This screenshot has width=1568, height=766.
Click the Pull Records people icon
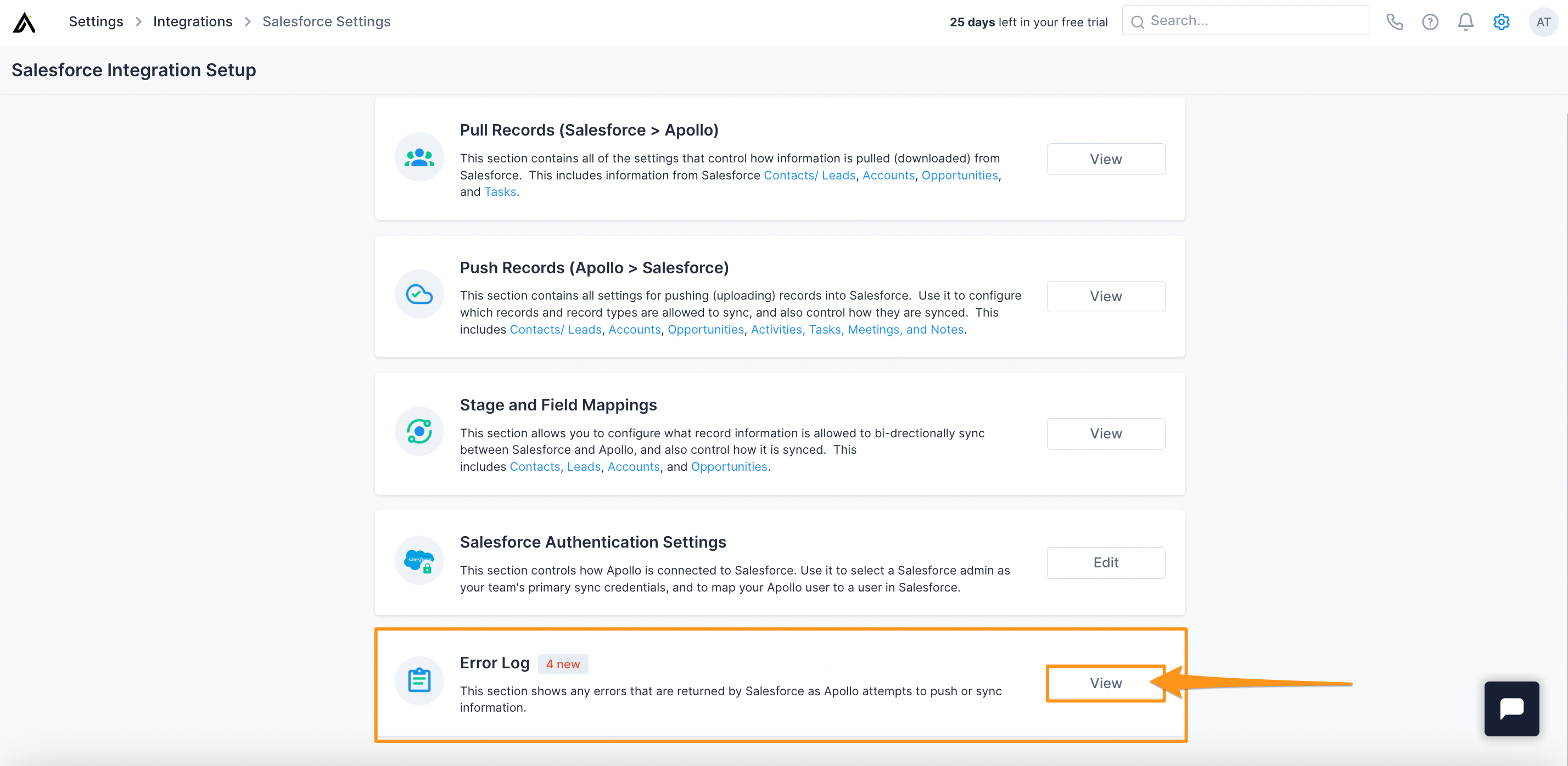pyautogui.click(x=419, y=157)
